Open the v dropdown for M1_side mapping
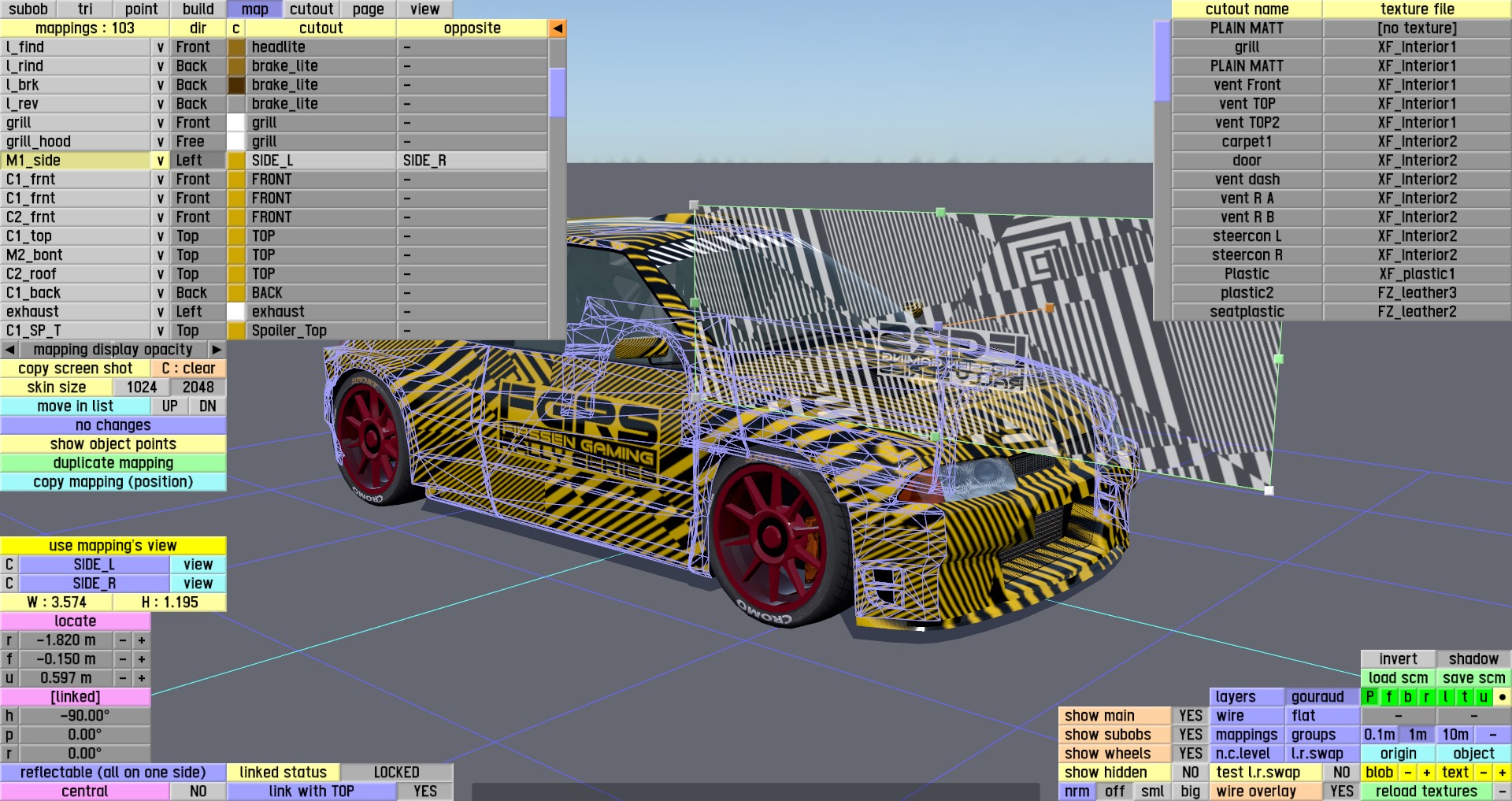Viewport: 1512px width, 801px height. point(161,161)
